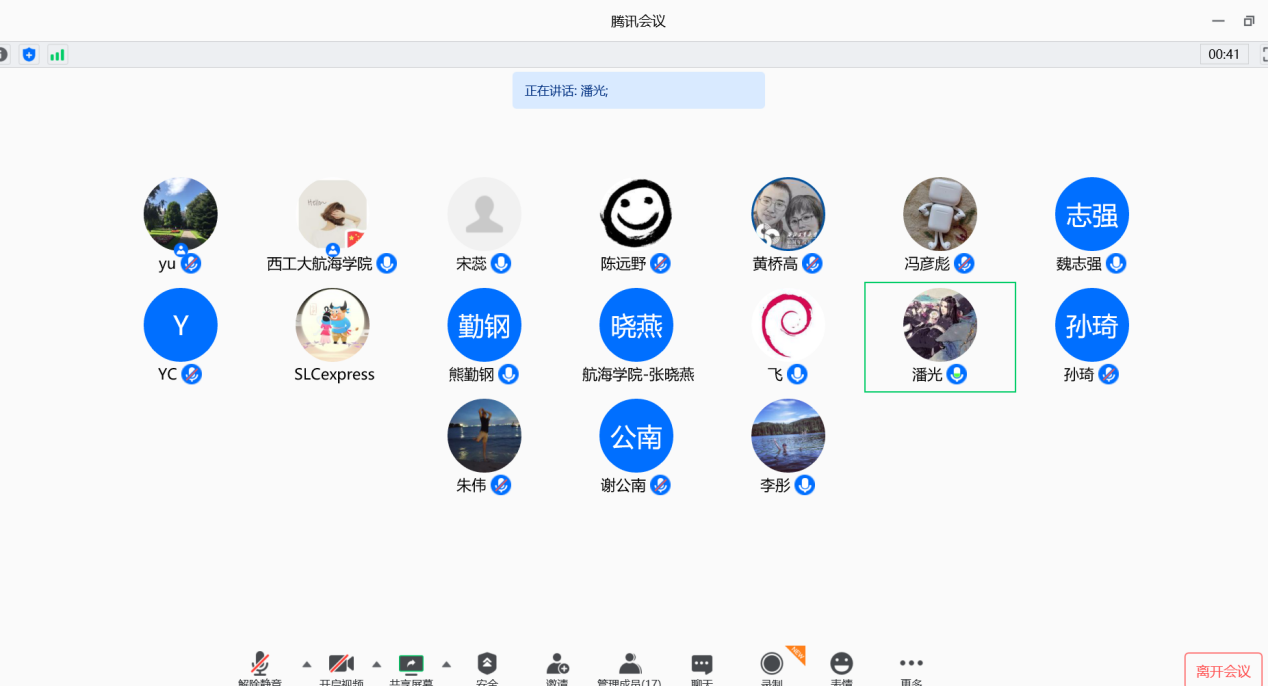Viewport: 1268px width, 686px height.
Task: Click the red 离开会议 leave meeting button
Action: (x=1224, y=670)
